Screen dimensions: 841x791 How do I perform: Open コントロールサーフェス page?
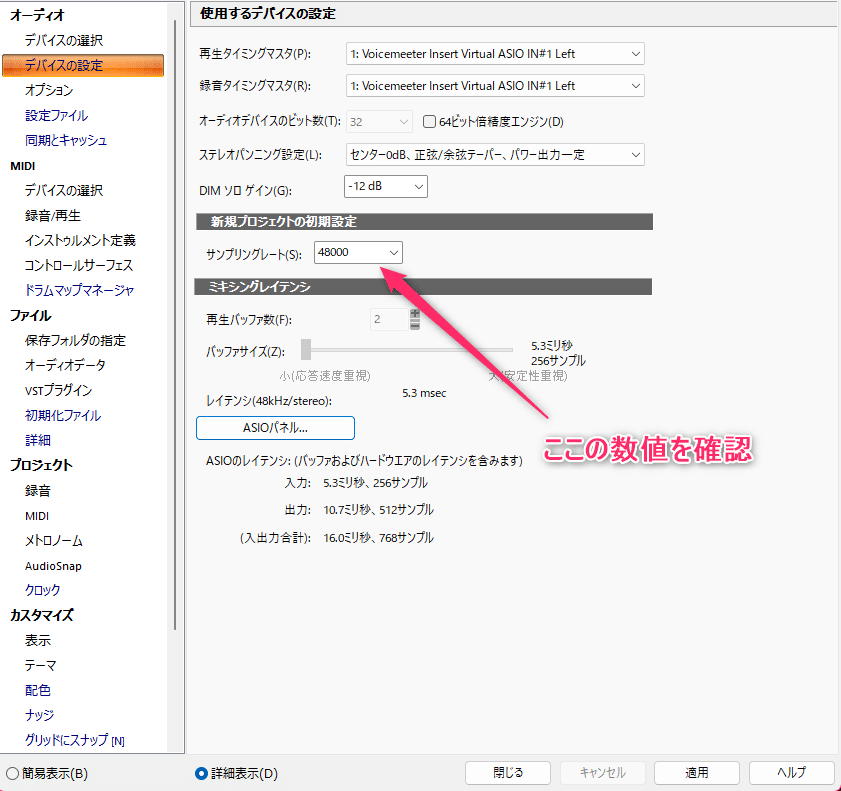(79, 265)
